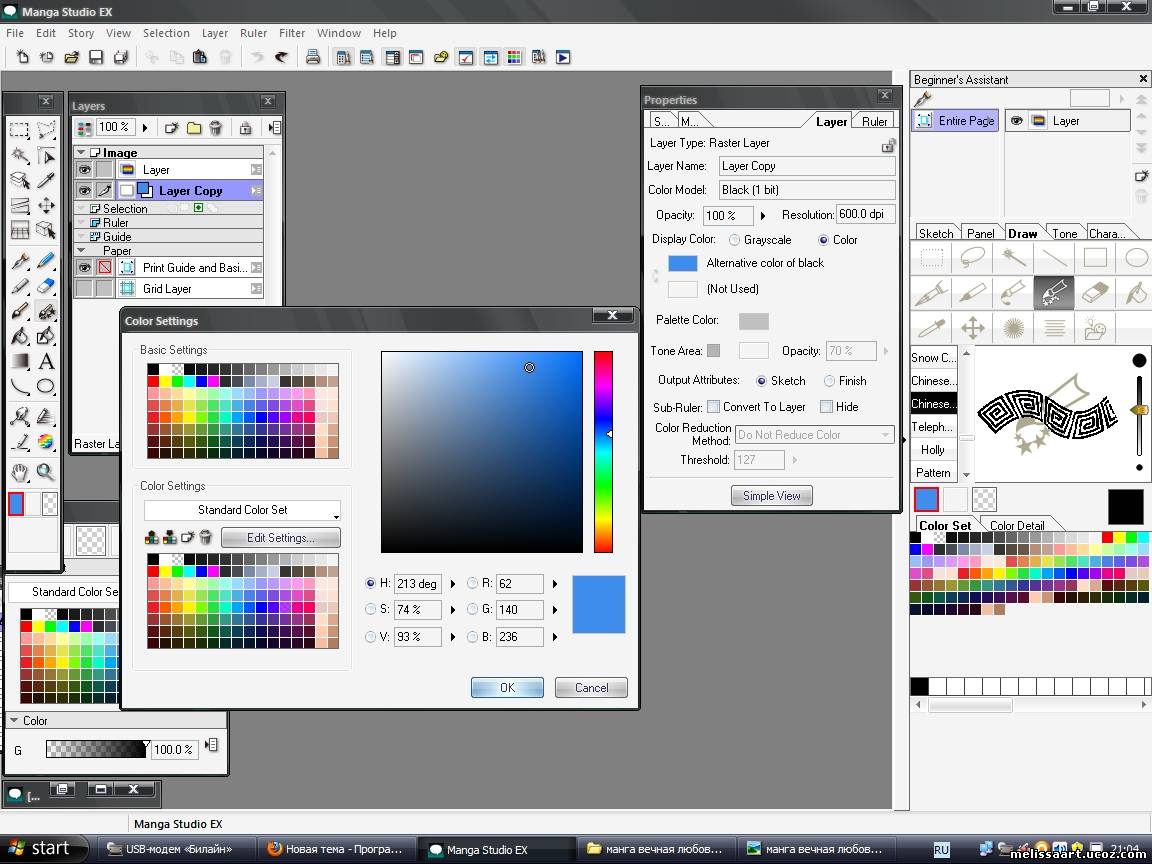The image size is (1152, 864).
Task: Collapse the Paper layer group
Action: pos(81,251)
